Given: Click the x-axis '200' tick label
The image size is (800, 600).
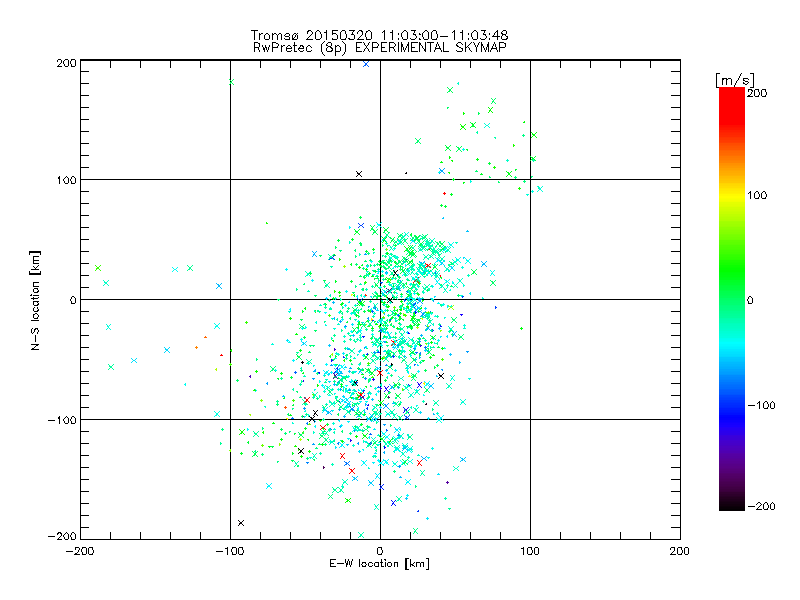Looking at the screenshot, I should pos(680,551).
